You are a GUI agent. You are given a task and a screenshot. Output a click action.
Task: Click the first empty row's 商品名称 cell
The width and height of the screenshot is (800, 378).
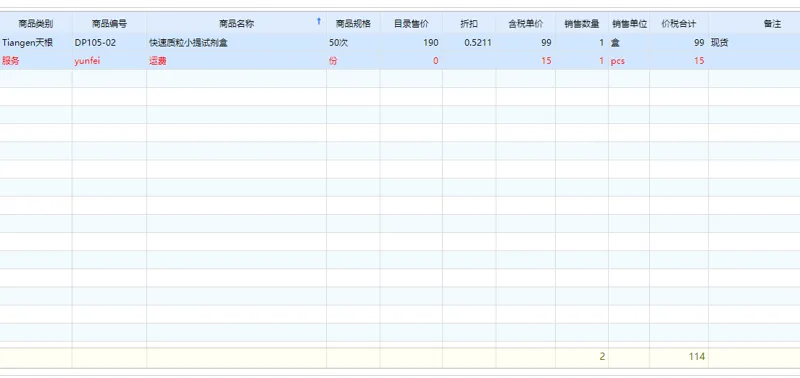237,79
